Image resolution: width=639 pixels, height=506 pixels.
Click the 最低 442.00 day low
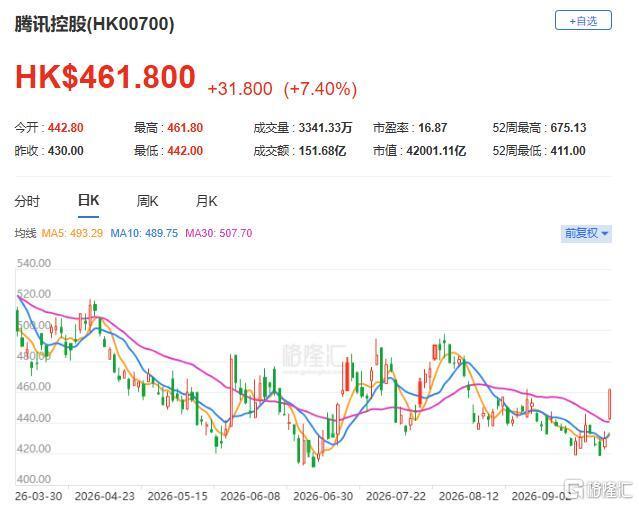tap(168, 151)
